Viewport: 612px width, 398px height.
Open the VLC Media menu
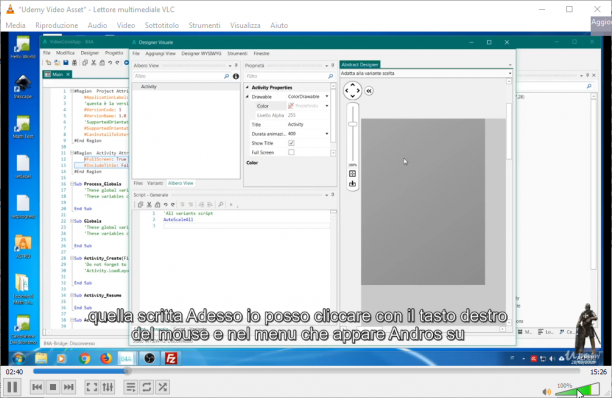[16, 25]
